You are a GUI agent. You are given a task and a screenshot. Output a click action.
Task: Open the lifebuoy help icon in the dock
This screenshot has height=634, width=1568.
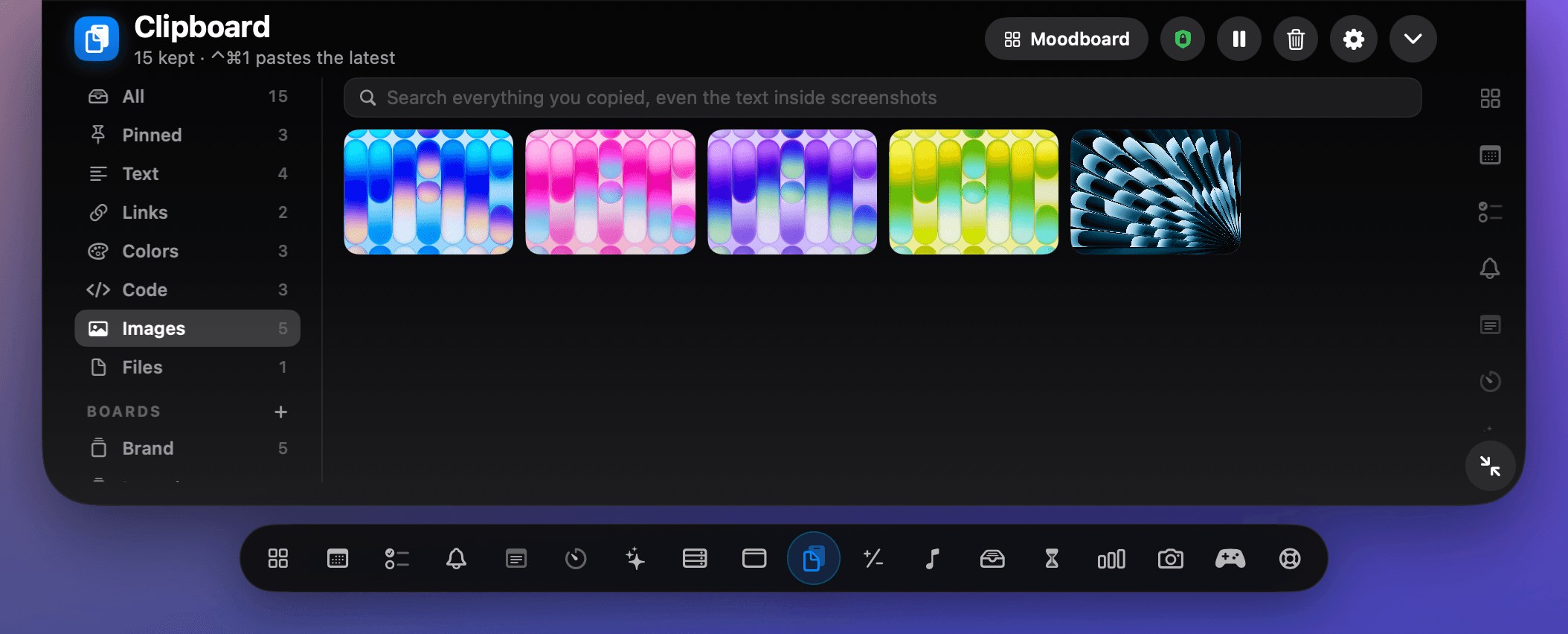tap(1290, 559)
